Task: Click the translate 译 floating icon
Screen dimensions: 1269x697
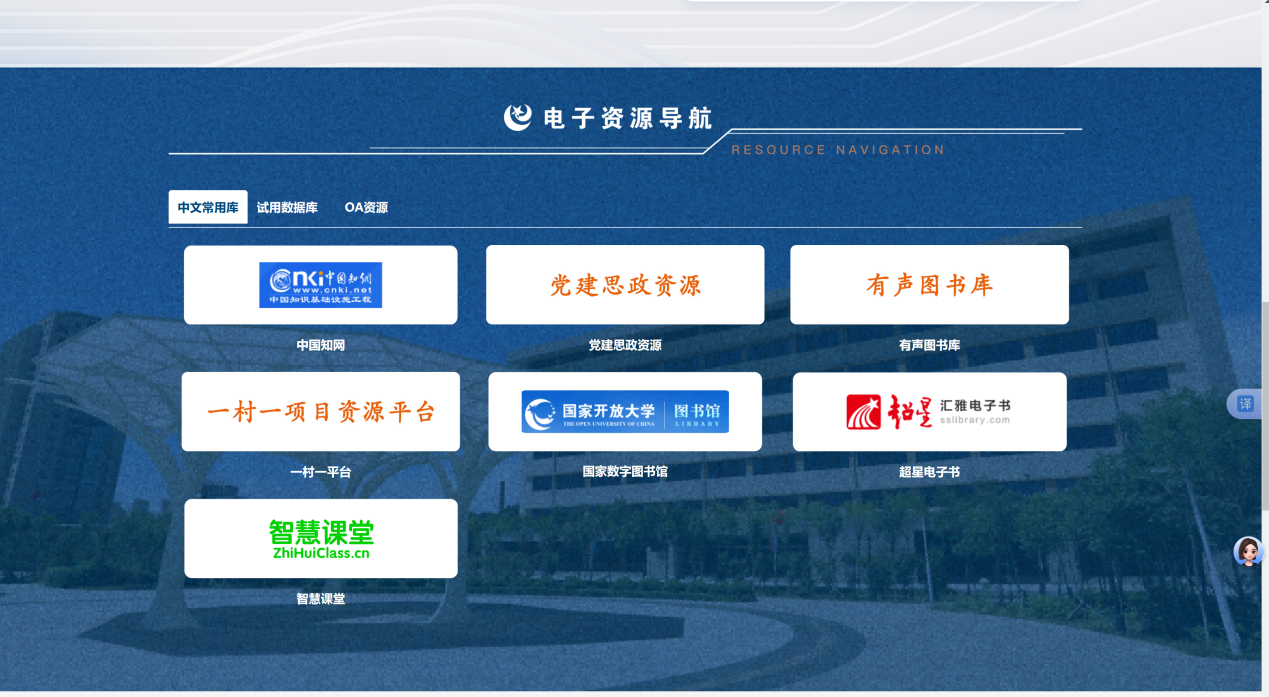Action: tap(1246, 404)
